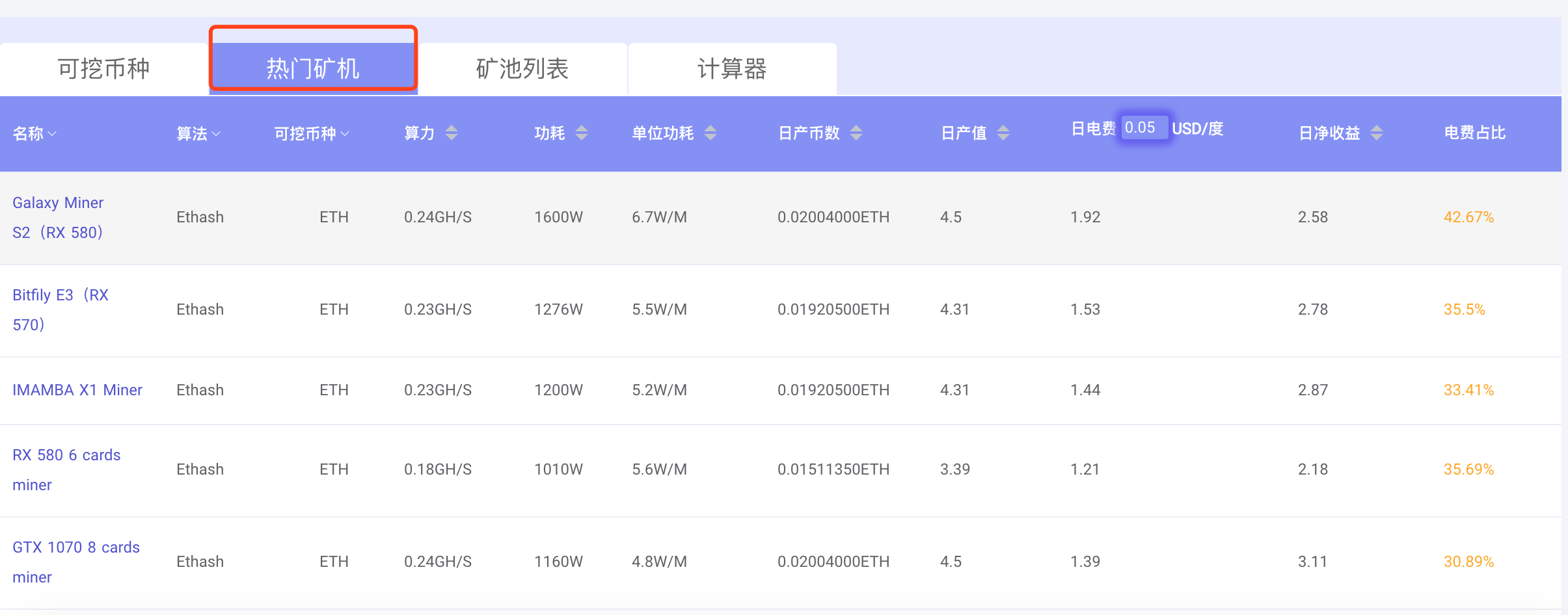Click the 电费占比 column header

pyautogui.click(x=1474, y=133)
